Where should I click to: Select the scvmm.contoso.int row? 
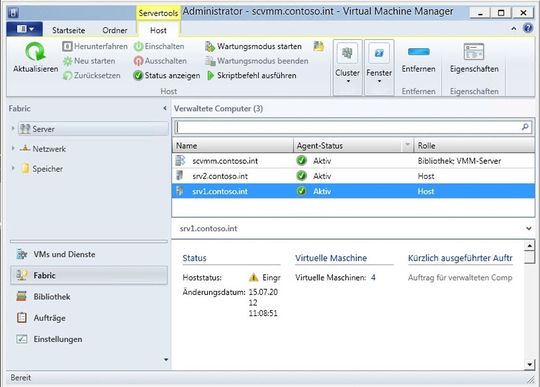tap(353, 161)
